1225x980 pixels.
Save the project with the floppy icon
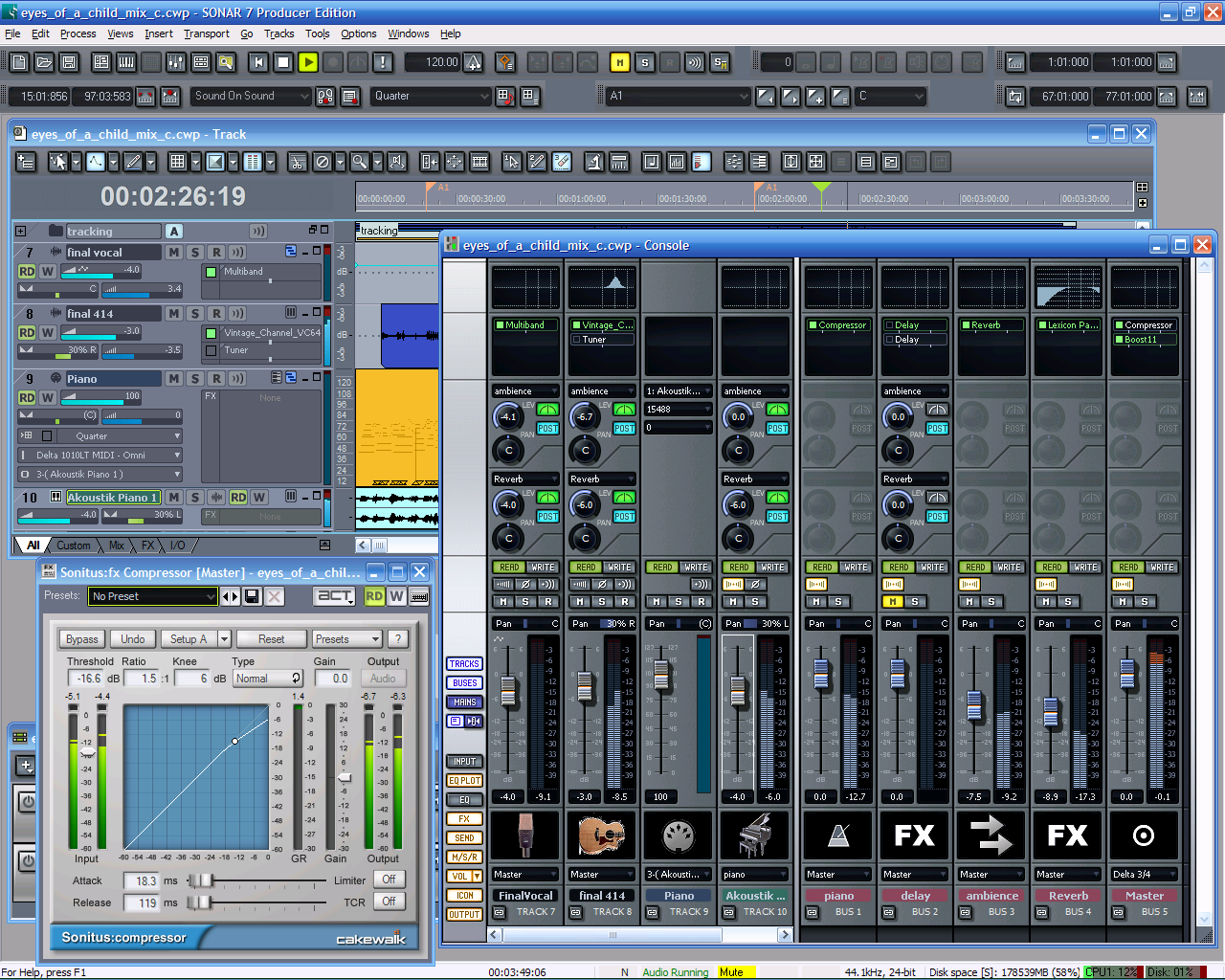pos(69,62)
